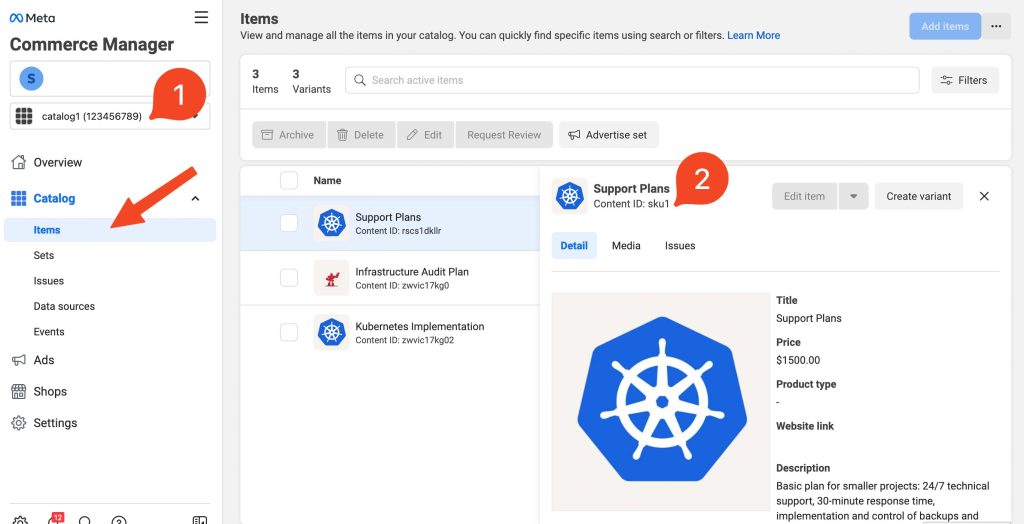Select the Kubernetes Implementation item name

pos(420,326)
